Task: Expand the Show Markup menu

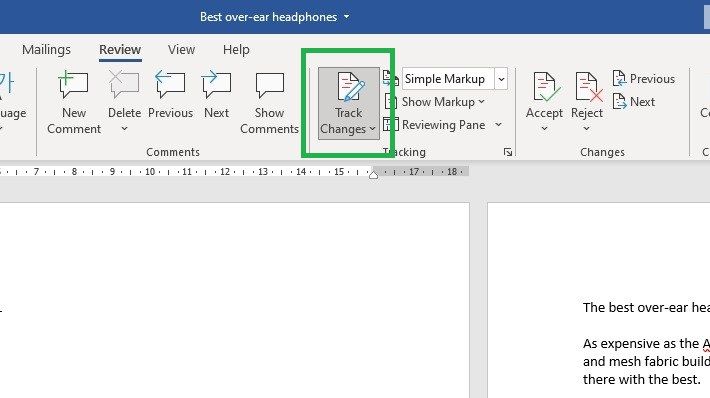Action: [x=443, y=102]
